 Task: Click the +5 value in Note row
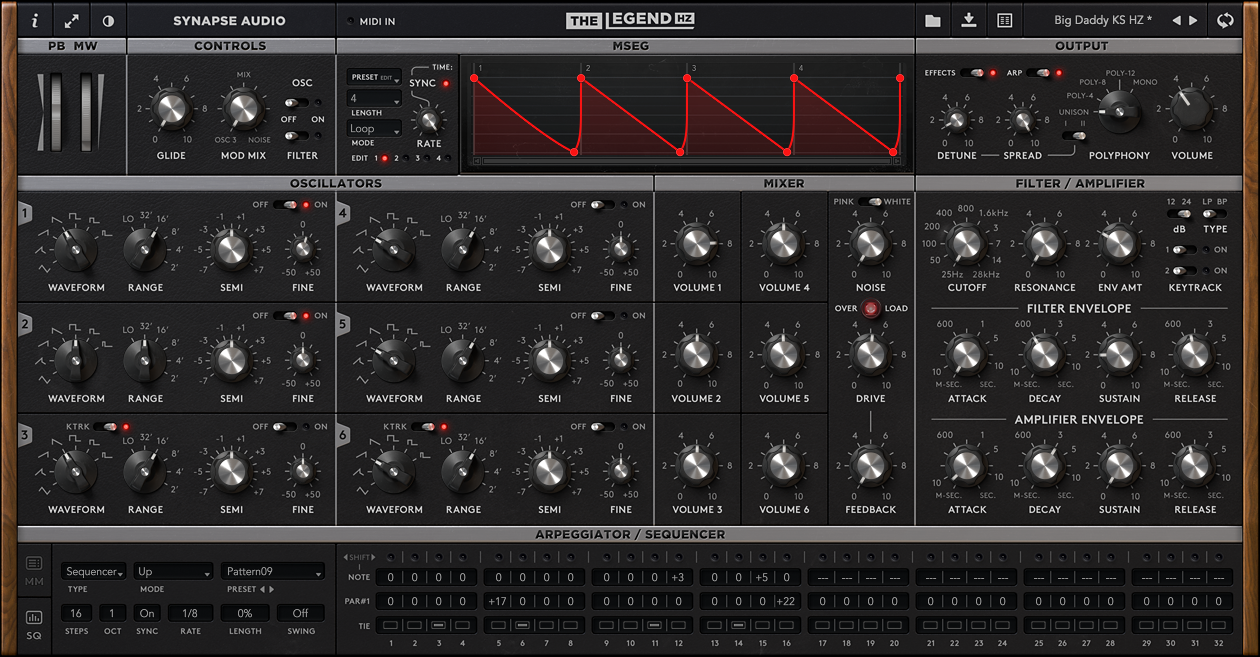(762, 577)
